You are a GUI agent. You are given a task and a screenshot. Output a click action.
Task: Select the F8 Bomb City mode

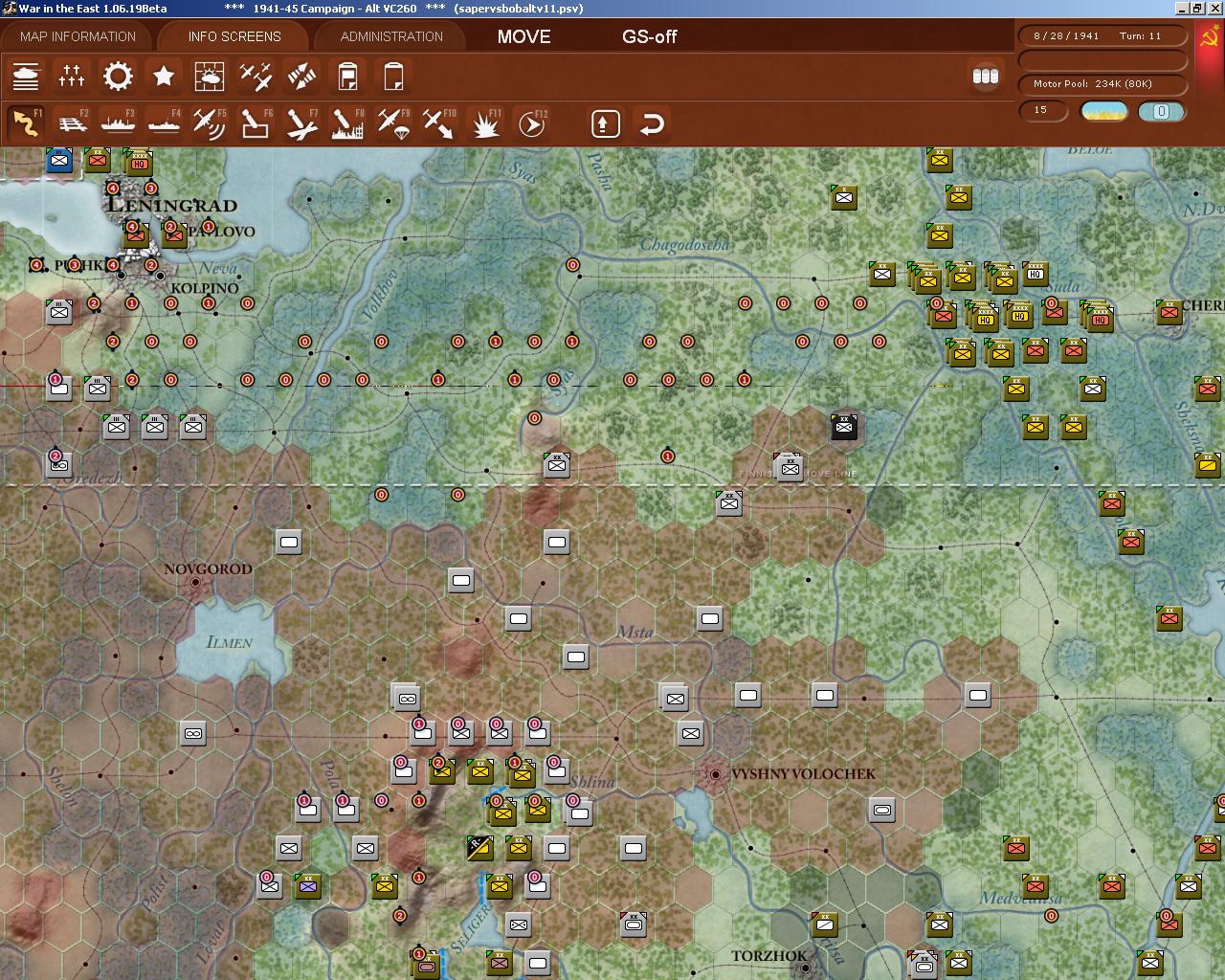coord(347,123)
